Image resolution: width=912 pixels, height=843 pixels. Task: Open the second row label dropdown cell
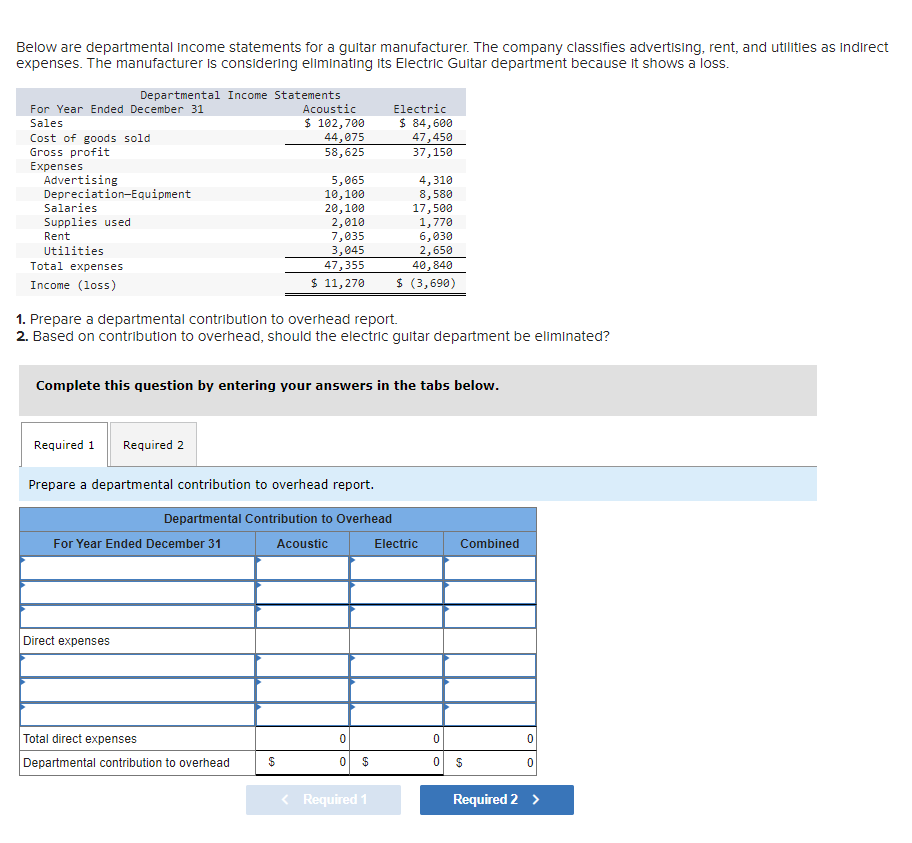[x=137, y=591]
